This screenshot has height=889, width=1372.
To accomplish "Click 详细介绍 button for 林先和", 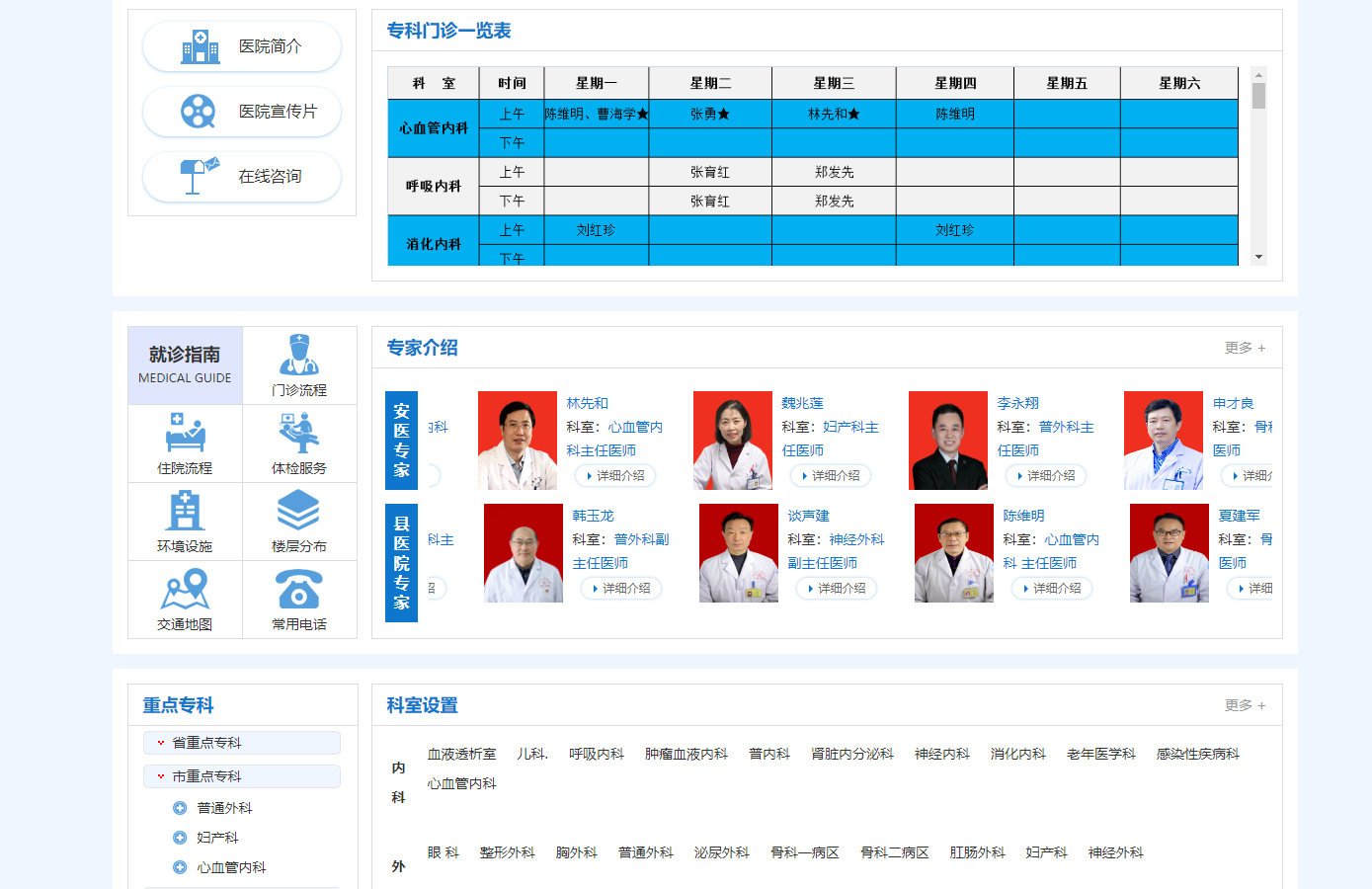I will [x=615, y=476].
